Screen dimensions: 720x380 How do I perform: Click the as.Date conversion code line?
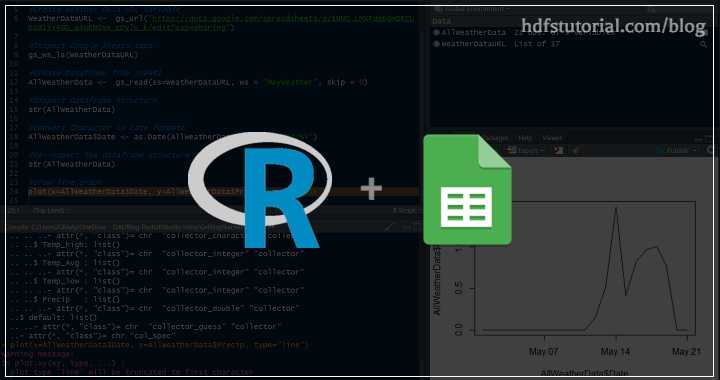tap(173, 137)
